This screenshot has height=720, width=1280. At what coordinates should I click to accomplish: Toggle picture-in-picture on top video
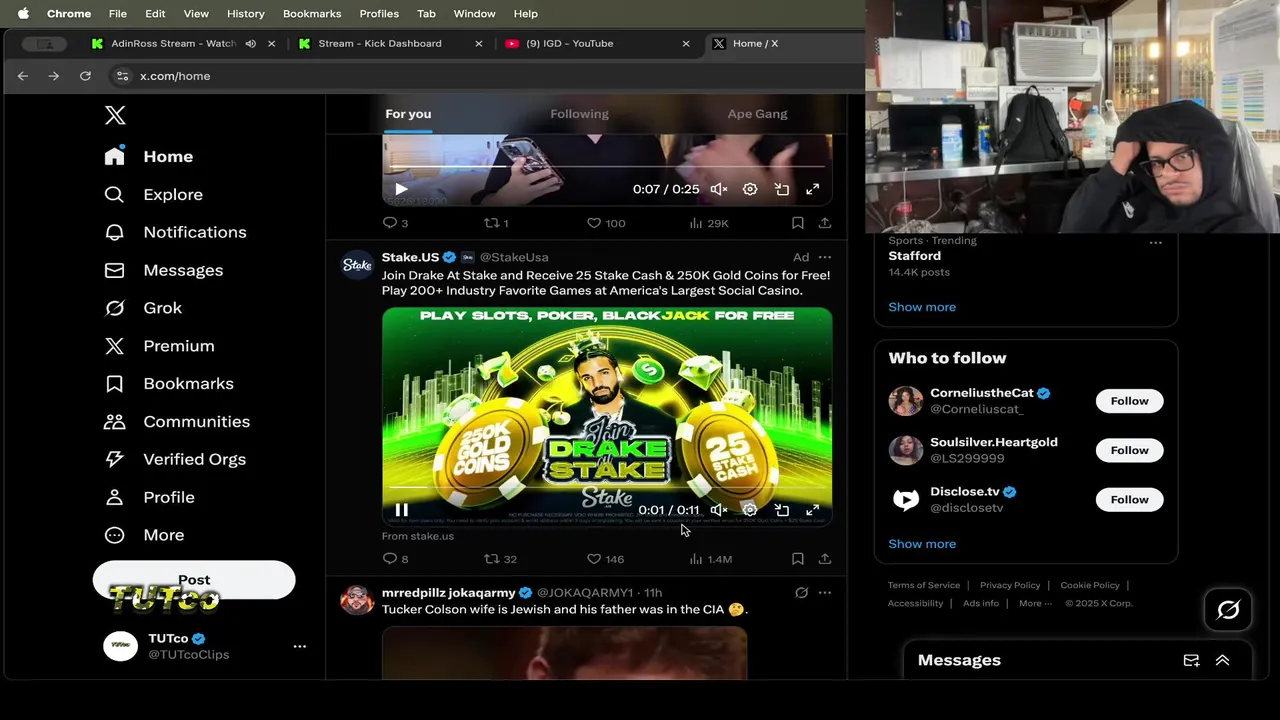[782, 189]
